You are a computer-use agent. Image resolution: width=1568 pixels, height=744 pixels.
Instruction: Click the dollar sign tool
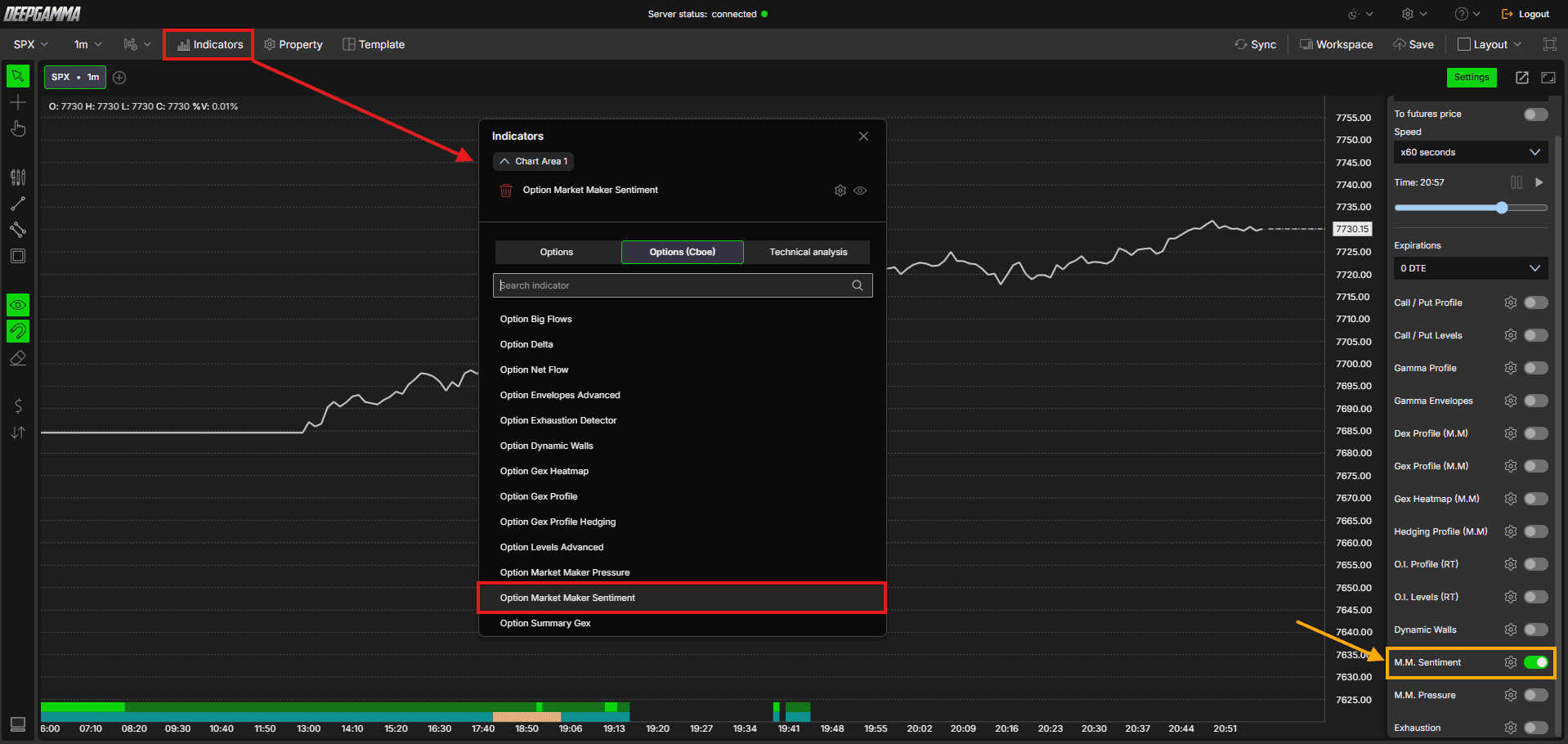(x=18, y=406)
